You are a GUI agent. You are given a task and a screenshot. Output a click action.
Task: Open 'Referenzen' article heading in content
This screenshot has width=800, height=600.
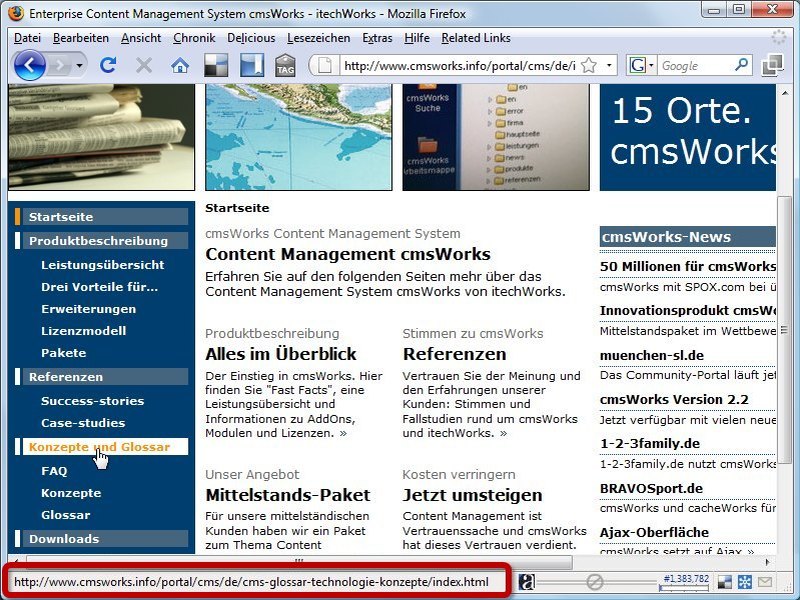[454, 354]
